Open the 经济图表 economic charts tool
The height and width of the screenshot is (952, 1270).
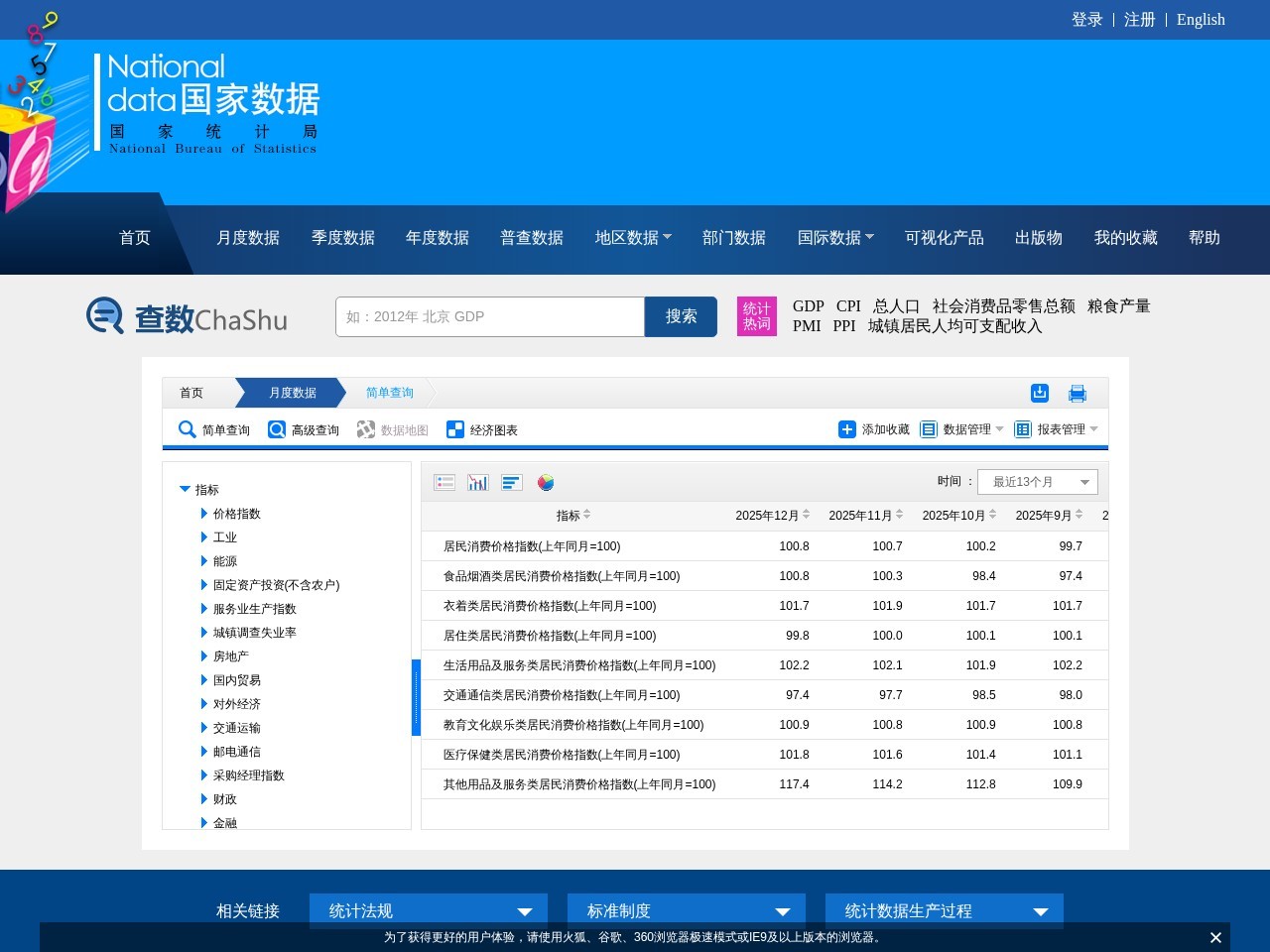(482, 429)
